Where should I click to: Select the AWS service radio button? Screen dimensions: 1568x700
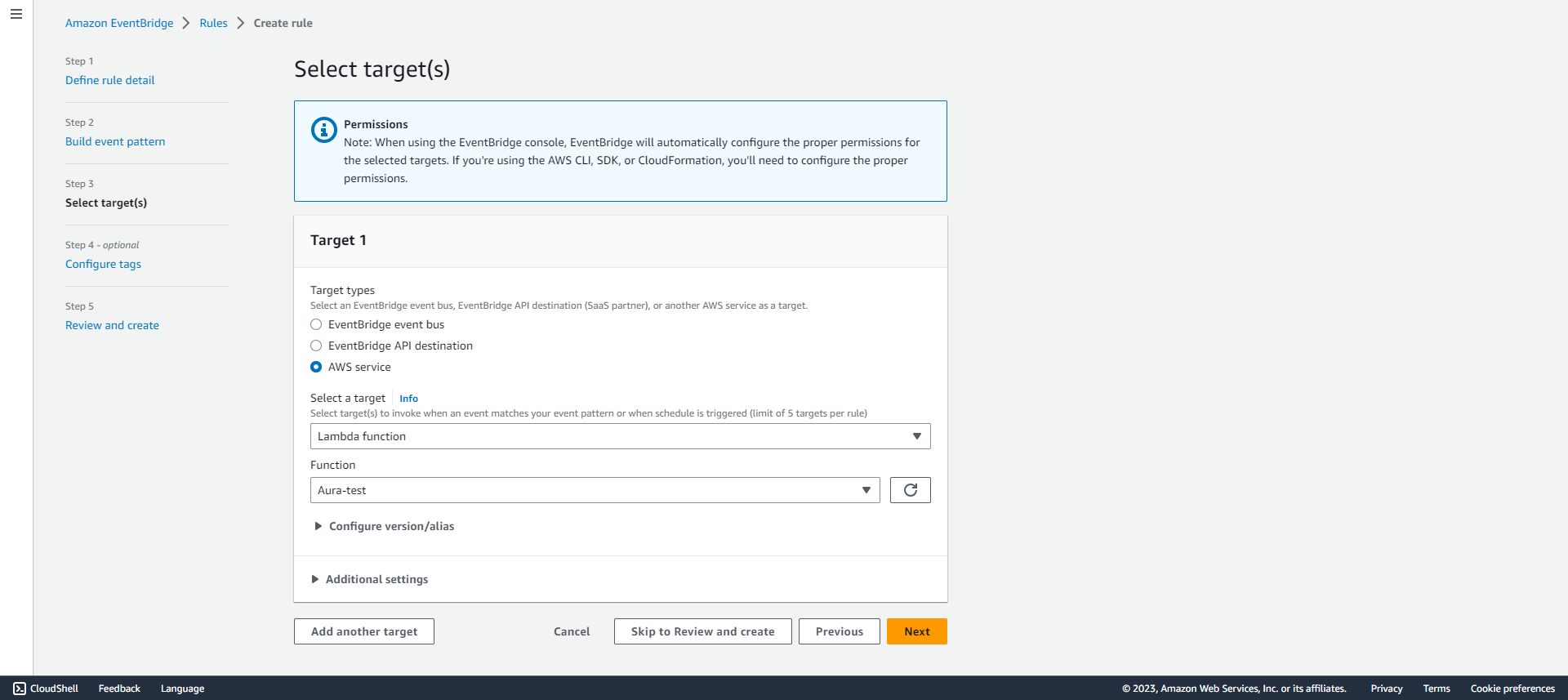pos(316,367)
